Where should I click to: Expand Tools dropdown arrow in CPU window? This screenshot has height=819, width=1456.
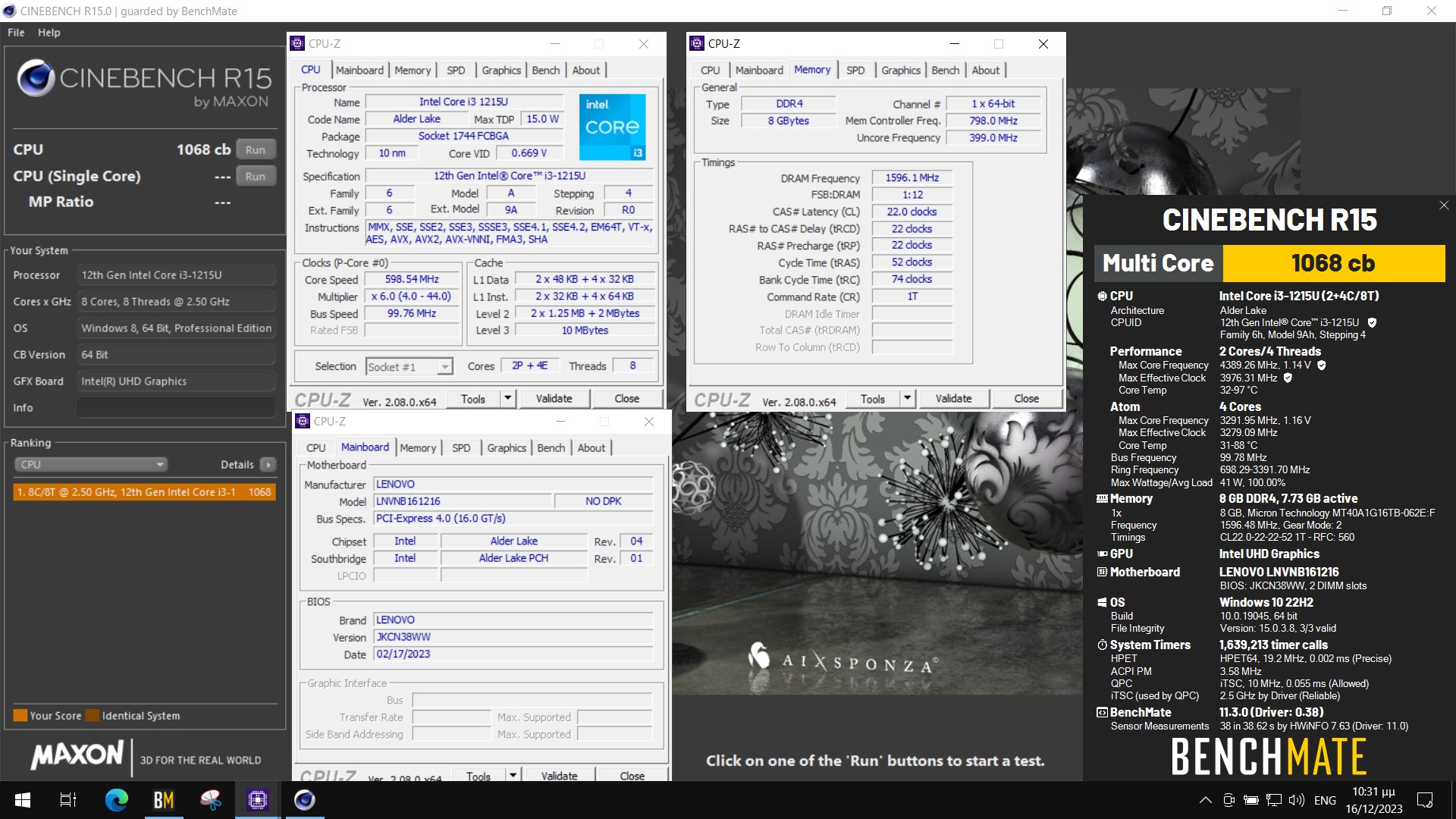(508, 399)
